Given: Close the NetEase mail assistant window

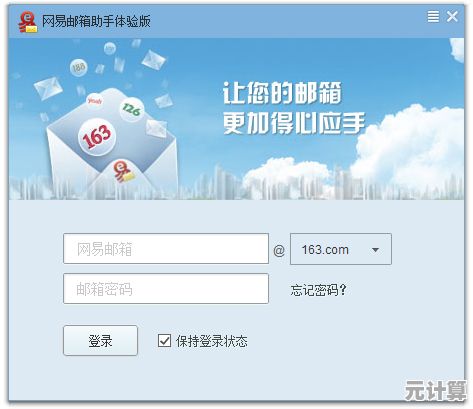Looking at the screenshot, I should (452, 16).
